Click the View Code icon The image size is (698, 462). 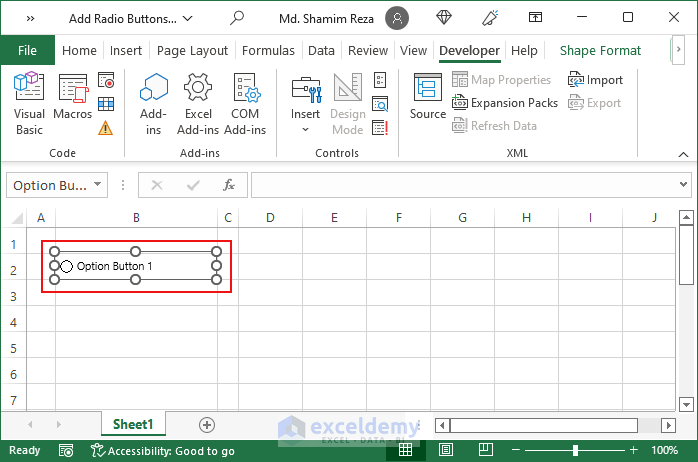(x=380, y=104)
